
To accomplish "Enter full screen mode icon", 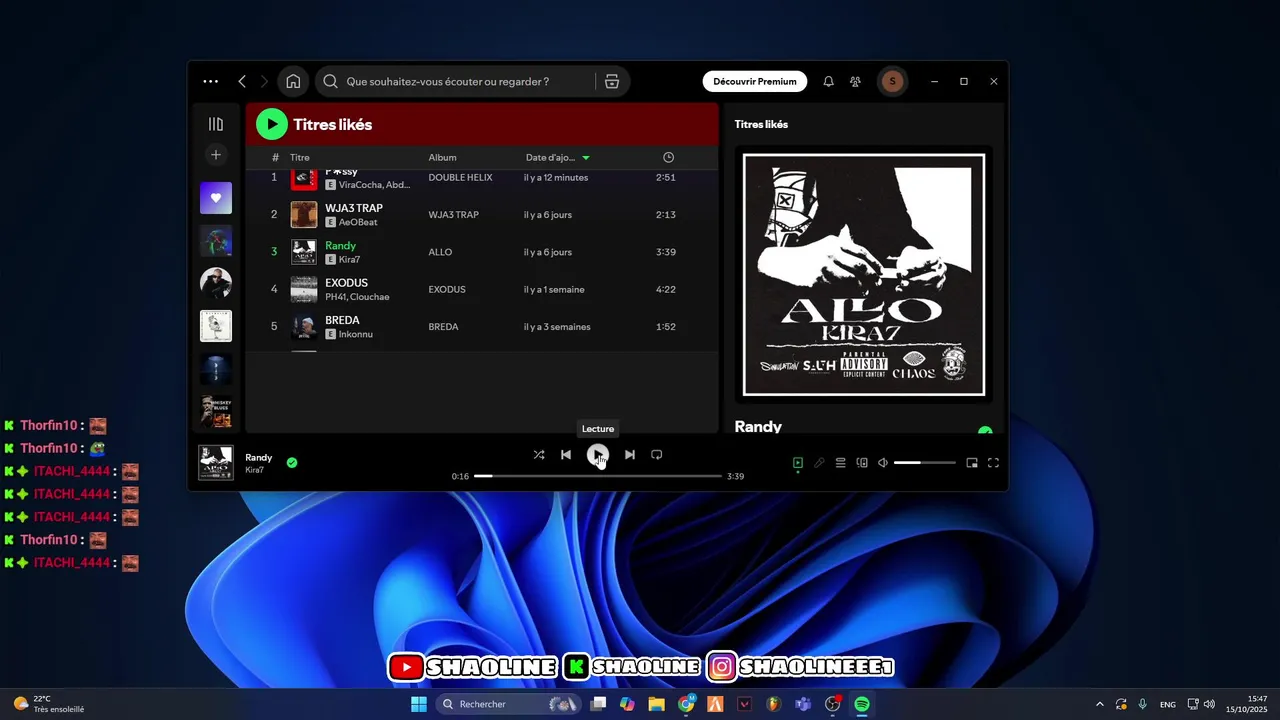I will pos(993,463).
